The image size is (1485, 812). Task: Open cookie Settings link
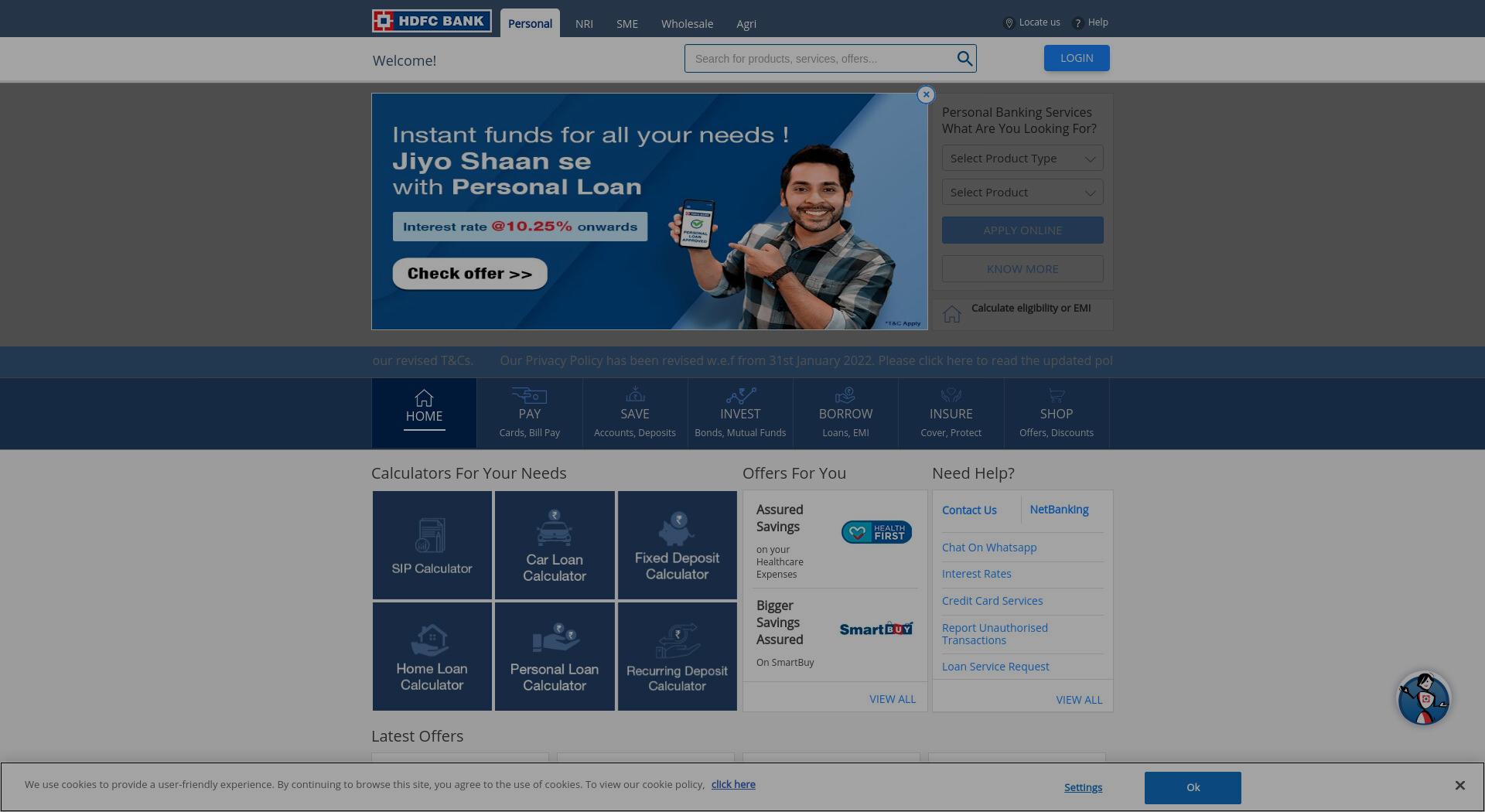click(1083, 787)
